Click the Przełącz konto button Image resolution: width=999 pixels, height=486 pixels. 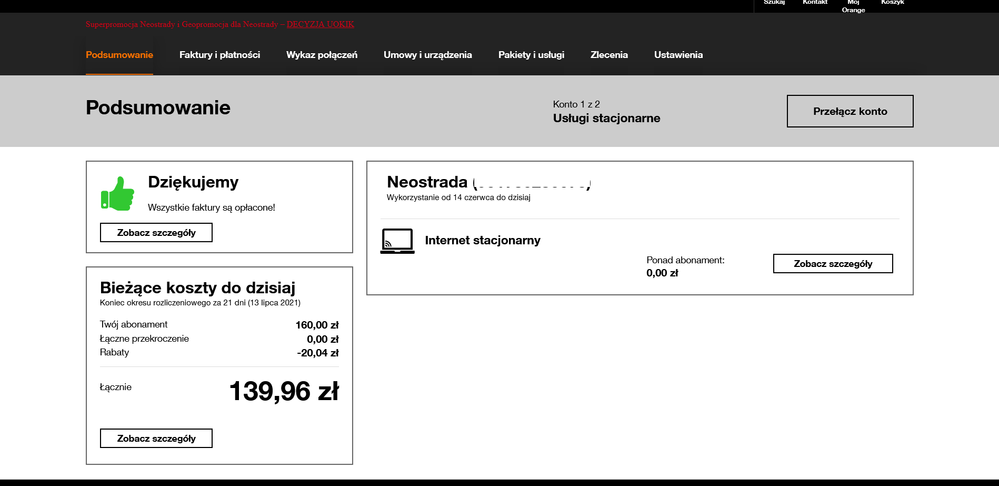pos(850,111)
